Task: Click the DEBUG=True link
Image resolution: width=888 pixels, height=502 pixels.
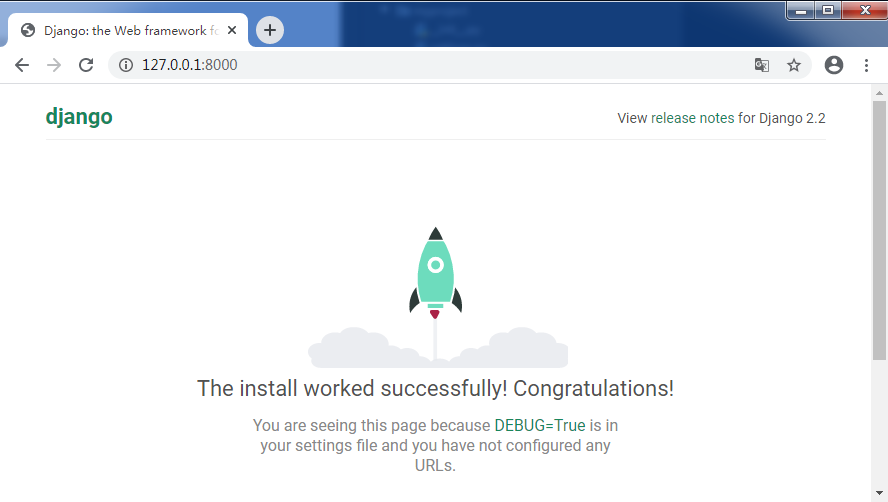Action: (x=540, y=426)
